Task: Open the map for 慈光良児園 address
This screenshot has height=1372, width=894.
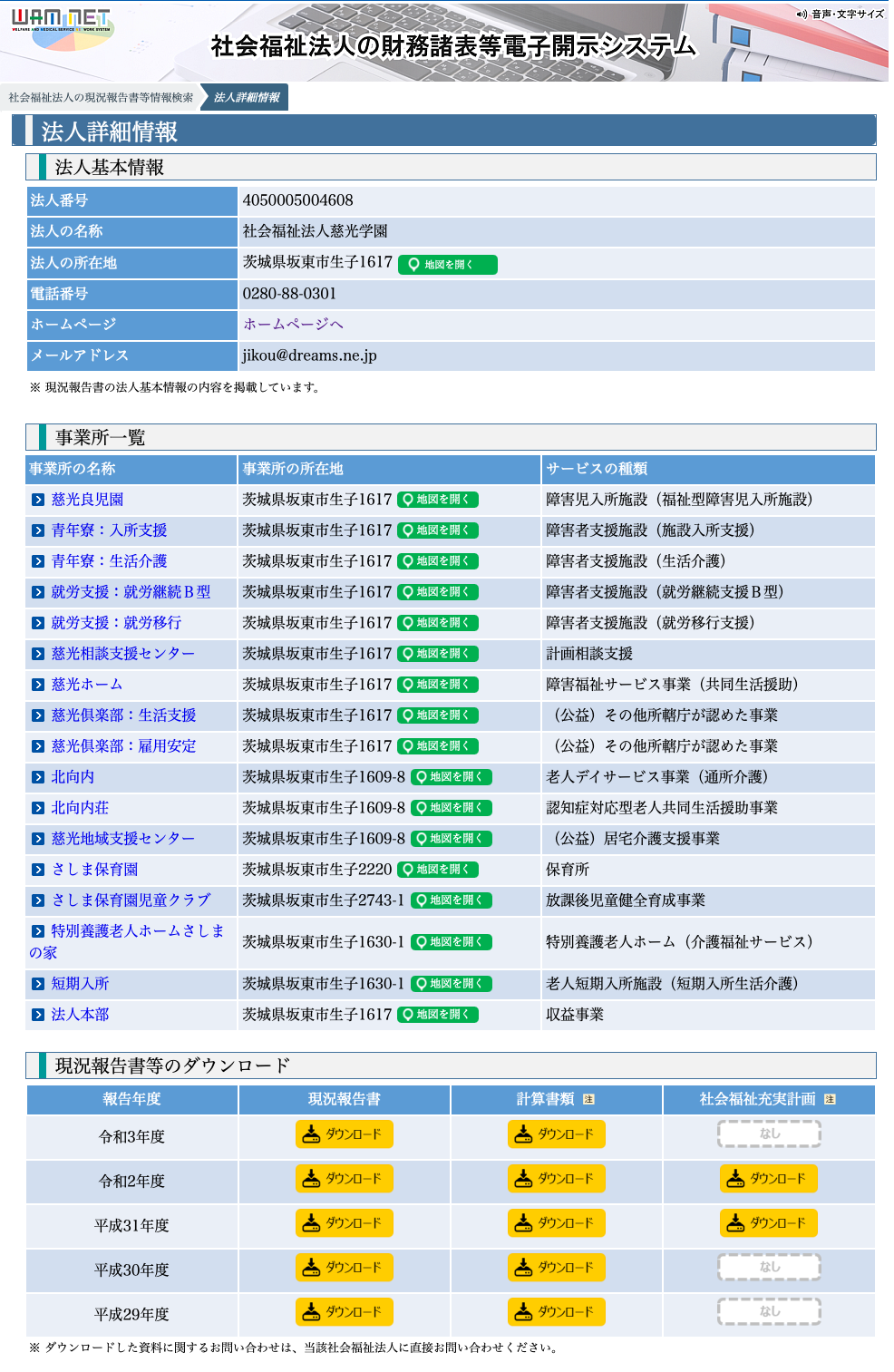Action: point(438,500)
